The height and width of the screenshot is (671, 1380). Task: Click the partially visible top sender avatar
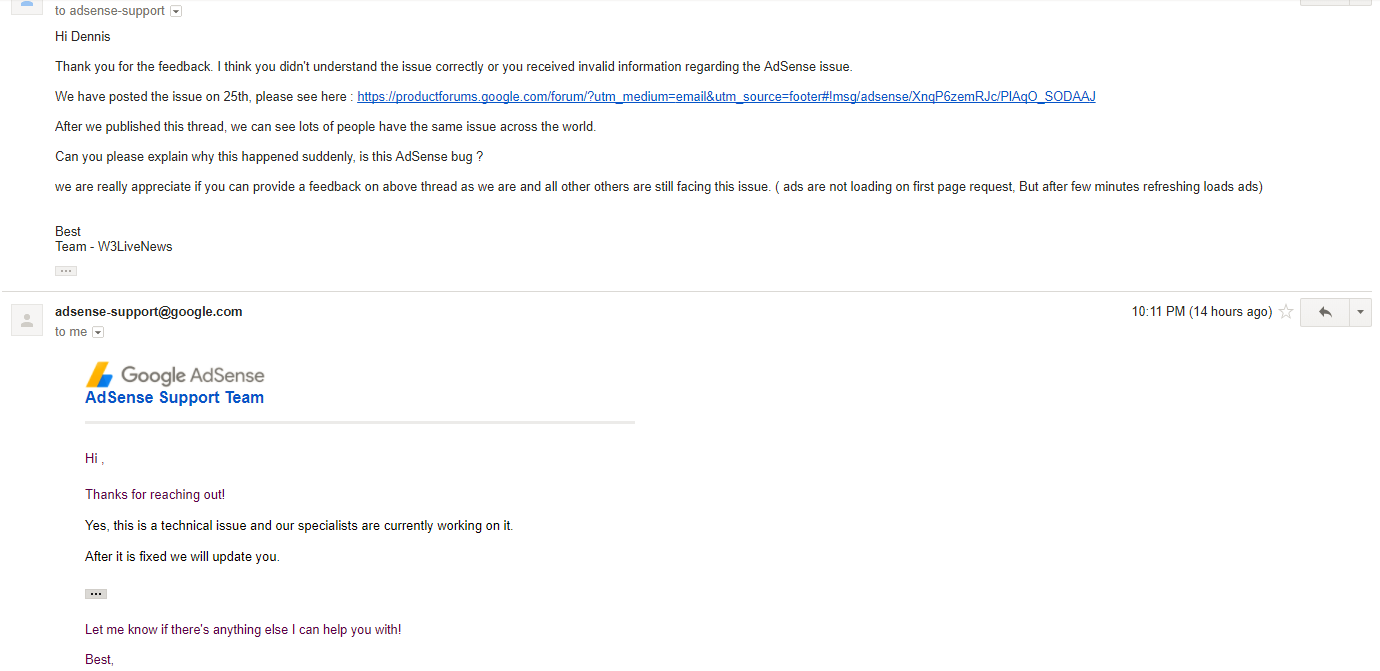tap(27, 7)
